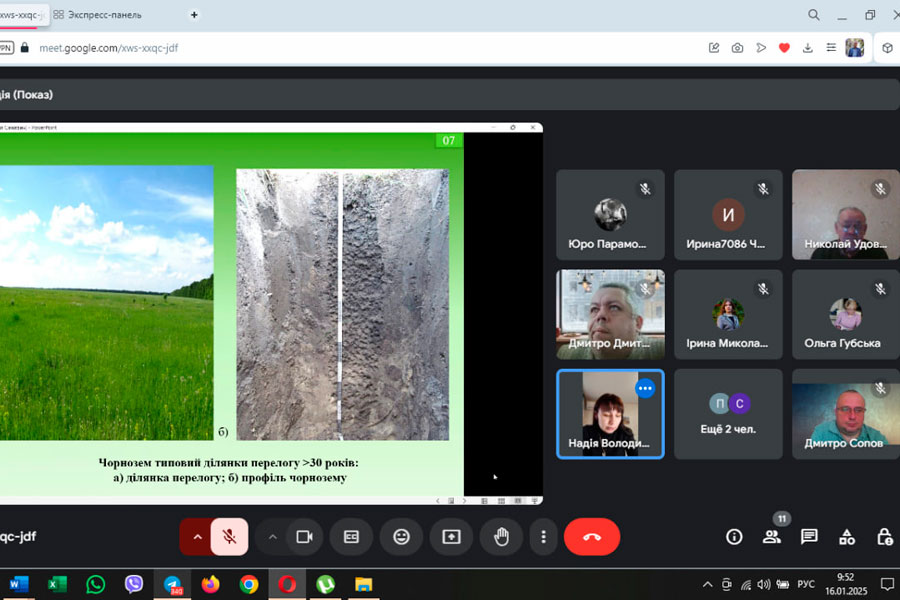Viewport: 900px width, 600px height.
Task: Open meeting details info icon
Action: [x=734, y=537]
